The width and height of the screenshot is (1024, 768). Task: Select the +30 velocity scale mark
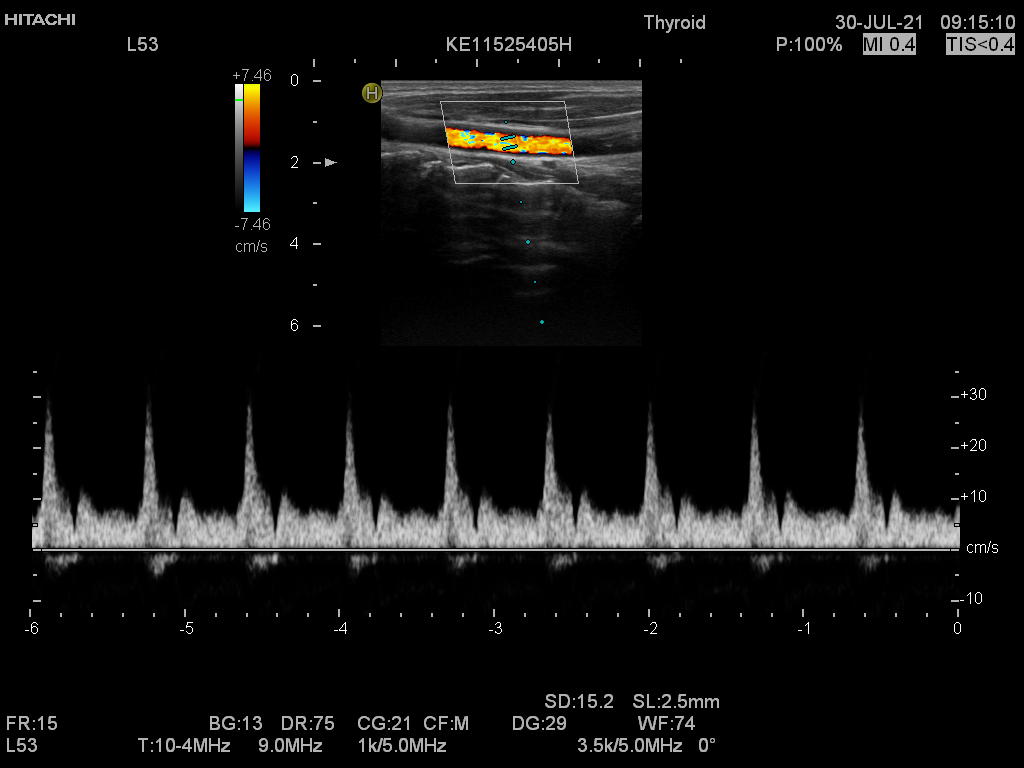[x=972, y=395]
